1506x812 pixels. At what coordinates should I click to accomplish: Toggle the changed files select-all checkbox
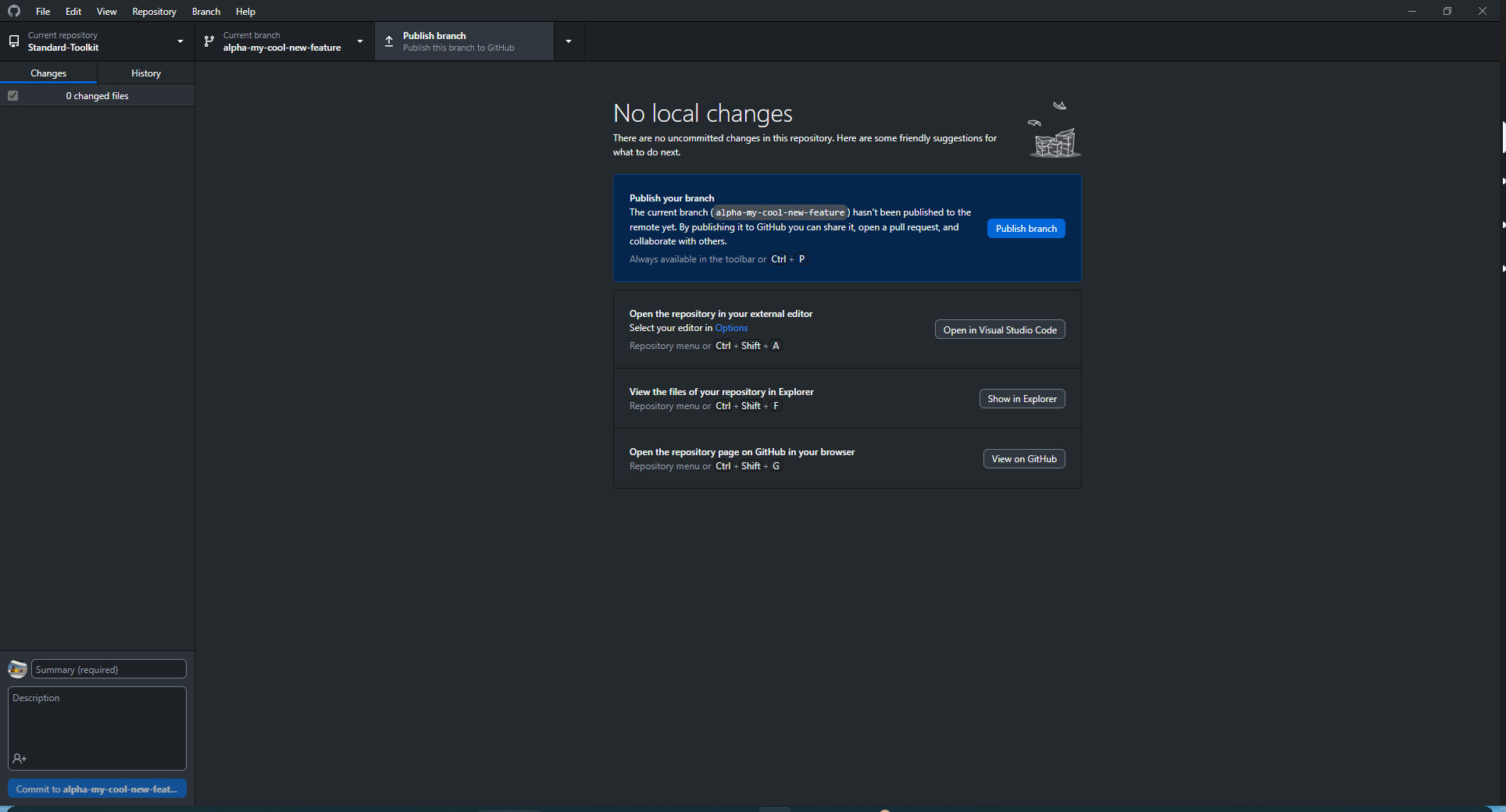pos(13,96)
